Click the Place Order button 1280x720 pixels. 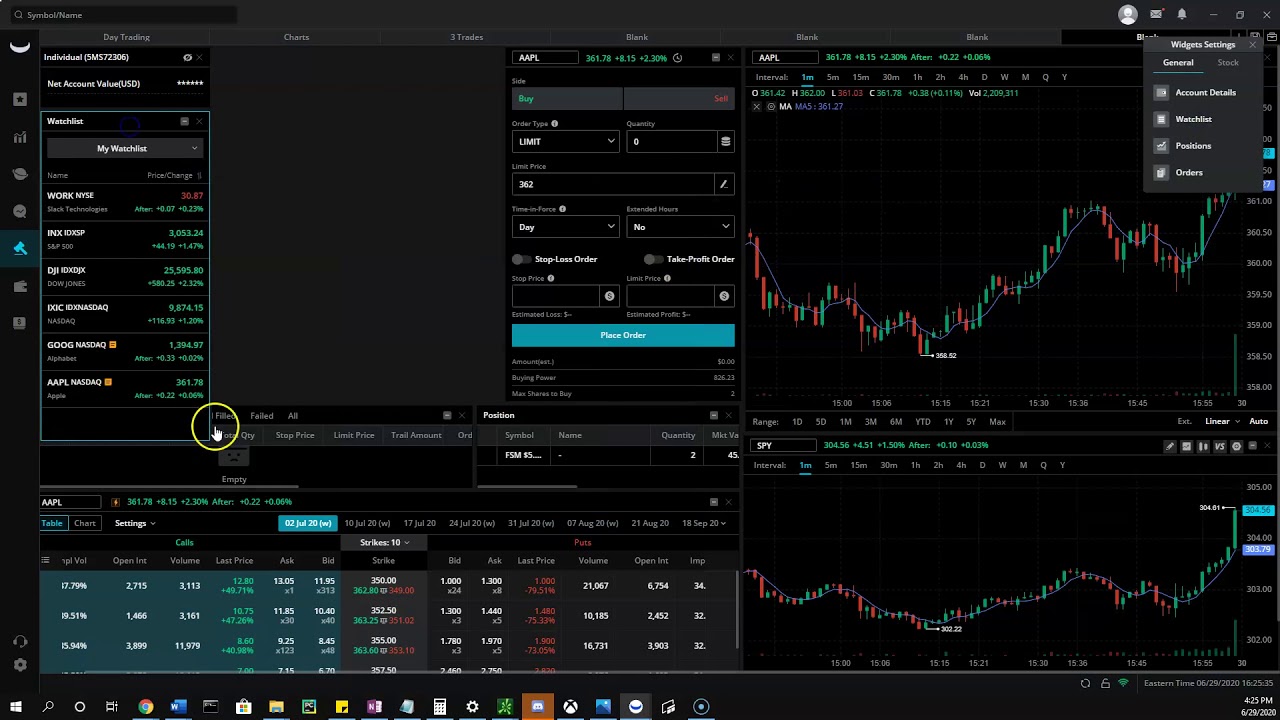tap(623, 335)
